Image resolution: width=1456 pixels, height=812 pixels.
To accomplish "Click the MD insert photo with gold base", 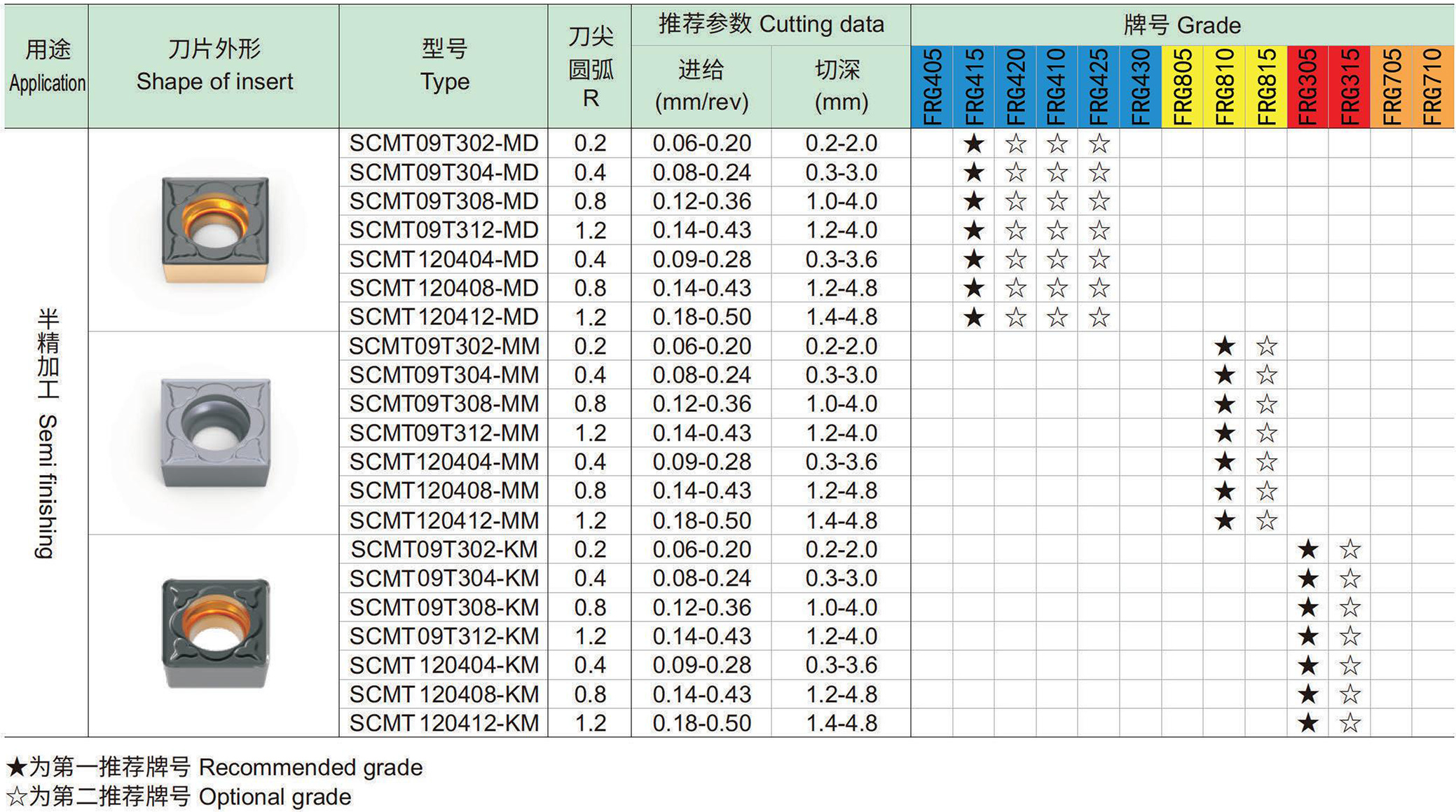I will (x=214, y=230).
